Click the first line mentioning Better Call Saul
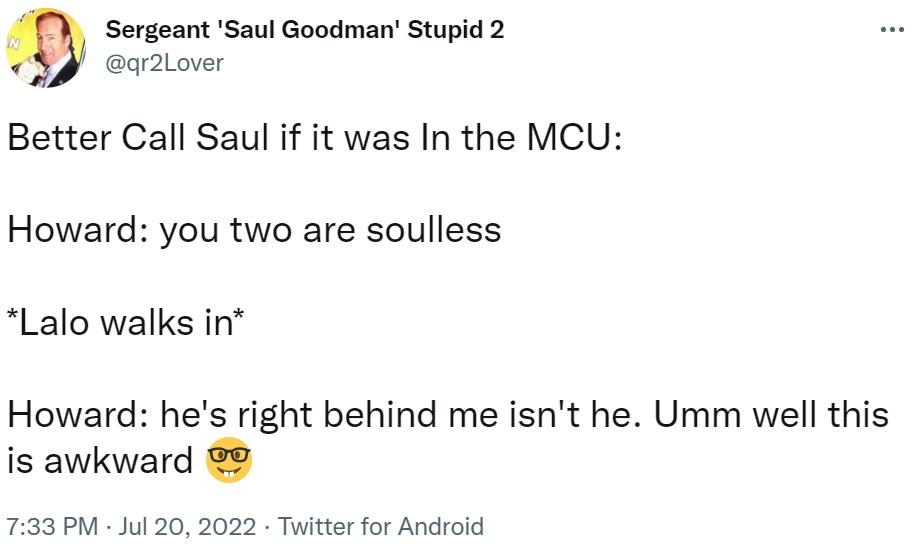Viewport: 917px width, 552px height. click(315, 137)
